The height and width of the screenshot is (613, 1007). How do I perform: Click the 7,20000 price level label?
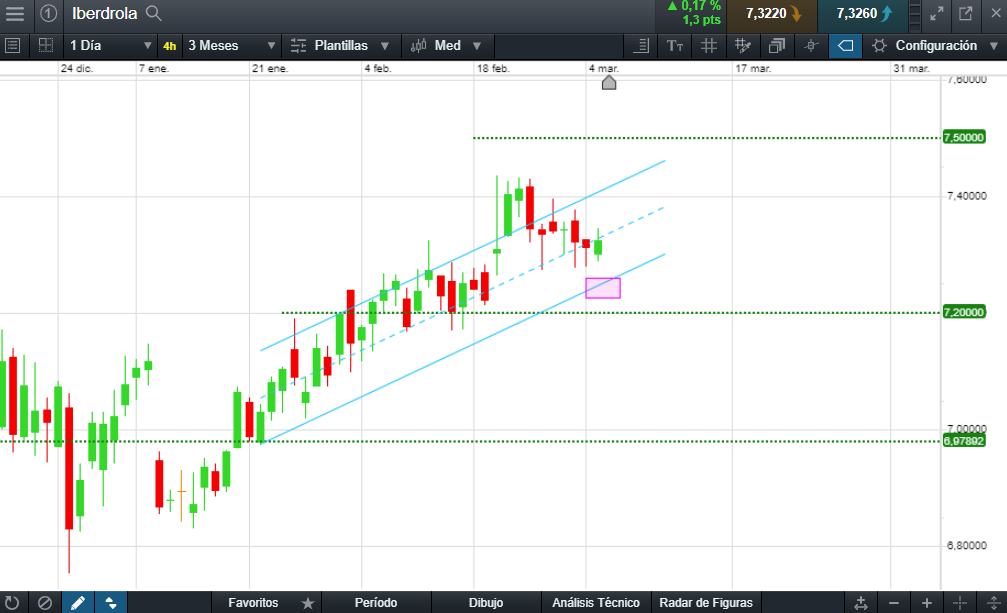point(963,313)
